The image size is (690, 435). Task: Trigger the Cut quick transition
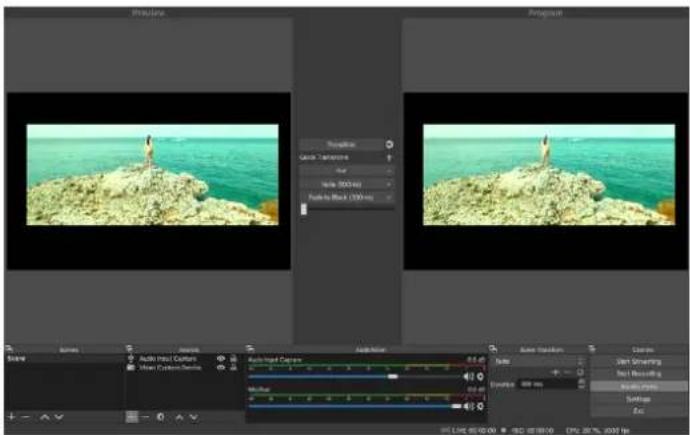coord(341,171)
